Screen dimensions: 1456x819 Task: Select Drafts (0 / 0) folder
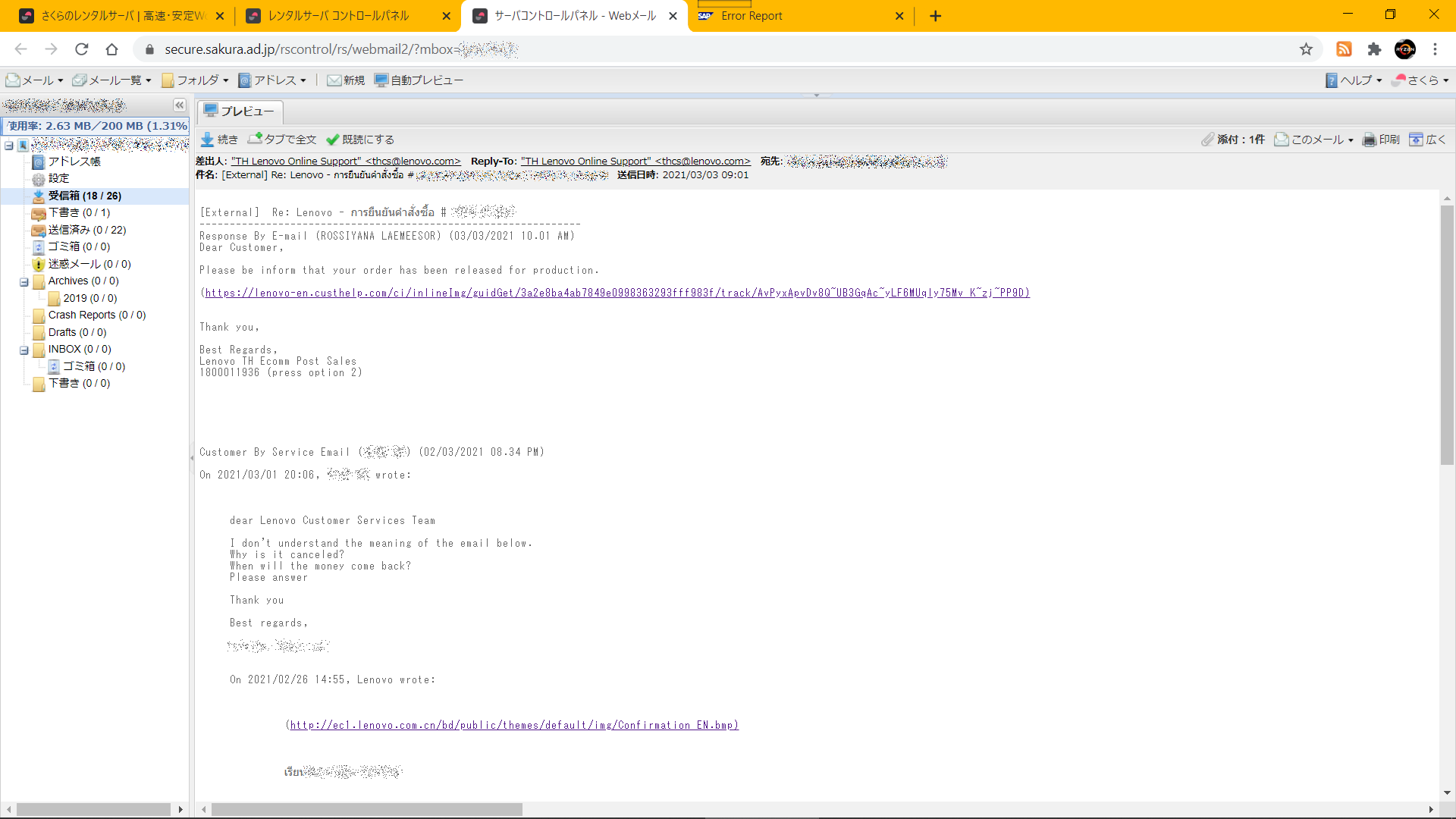[77, 332]
